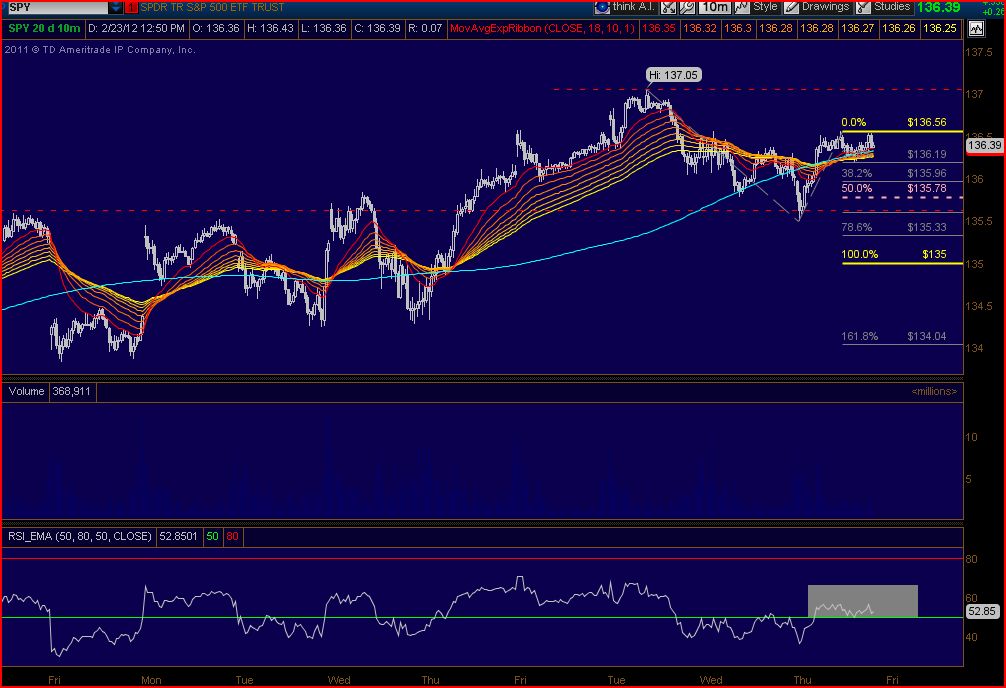Click the ribbon value 136.32
Viewport: 1006px width, 688px height.
(700, 28)
